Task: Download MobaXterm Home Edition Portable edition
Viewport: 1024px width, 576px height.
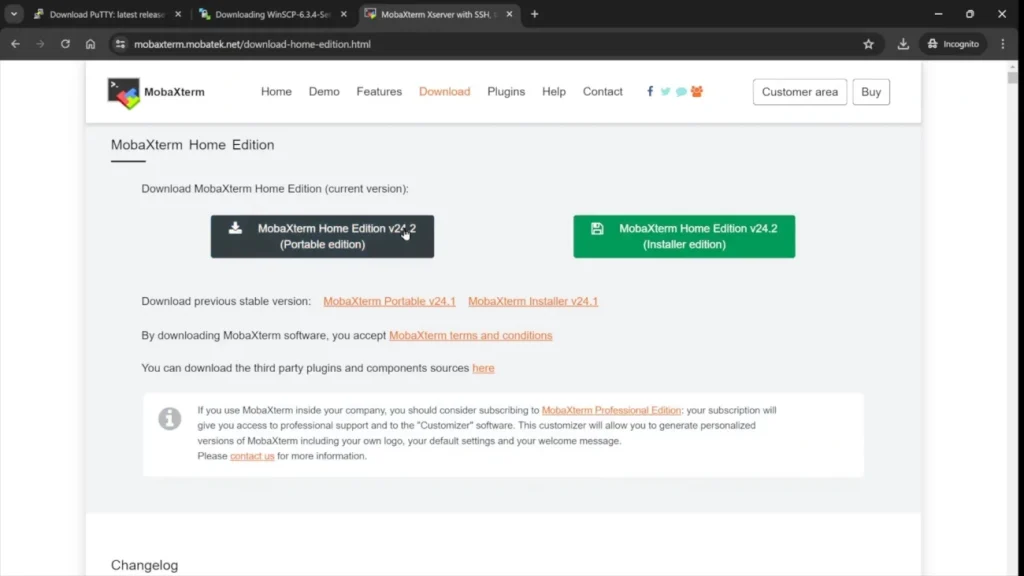Action: [322, 236]
